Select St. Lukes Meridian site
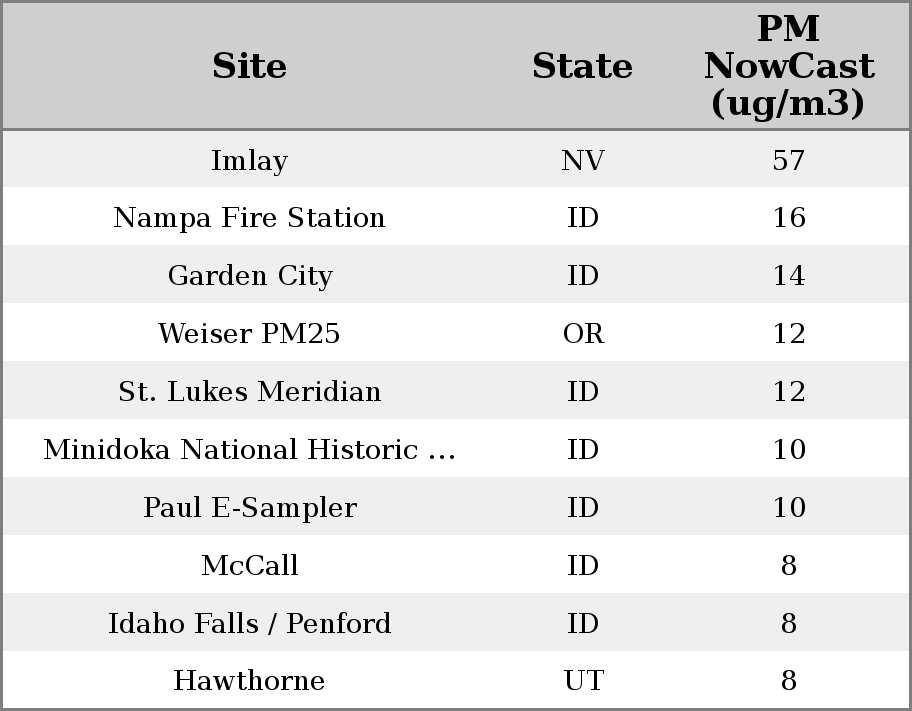Screen dimensions: 912x711 pos(249,392)
